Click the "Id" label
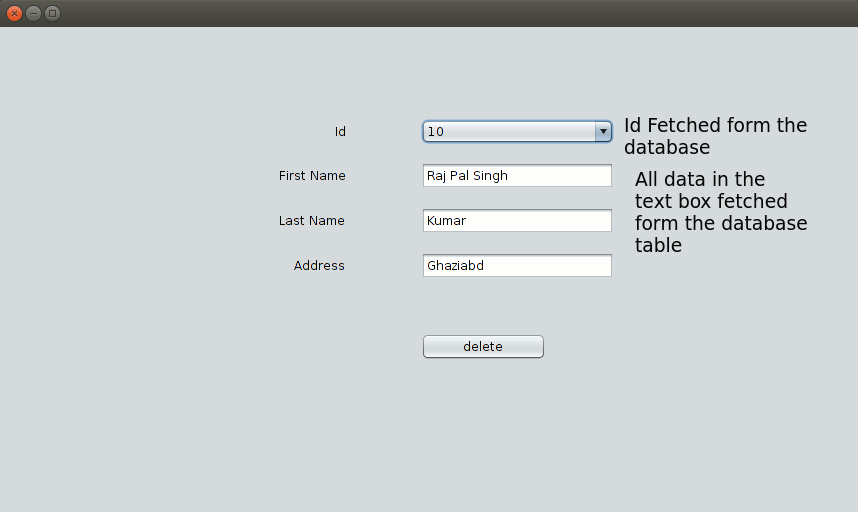Image resolution: width=858 pixels, height=512 pixels. [x=340, y=131]
